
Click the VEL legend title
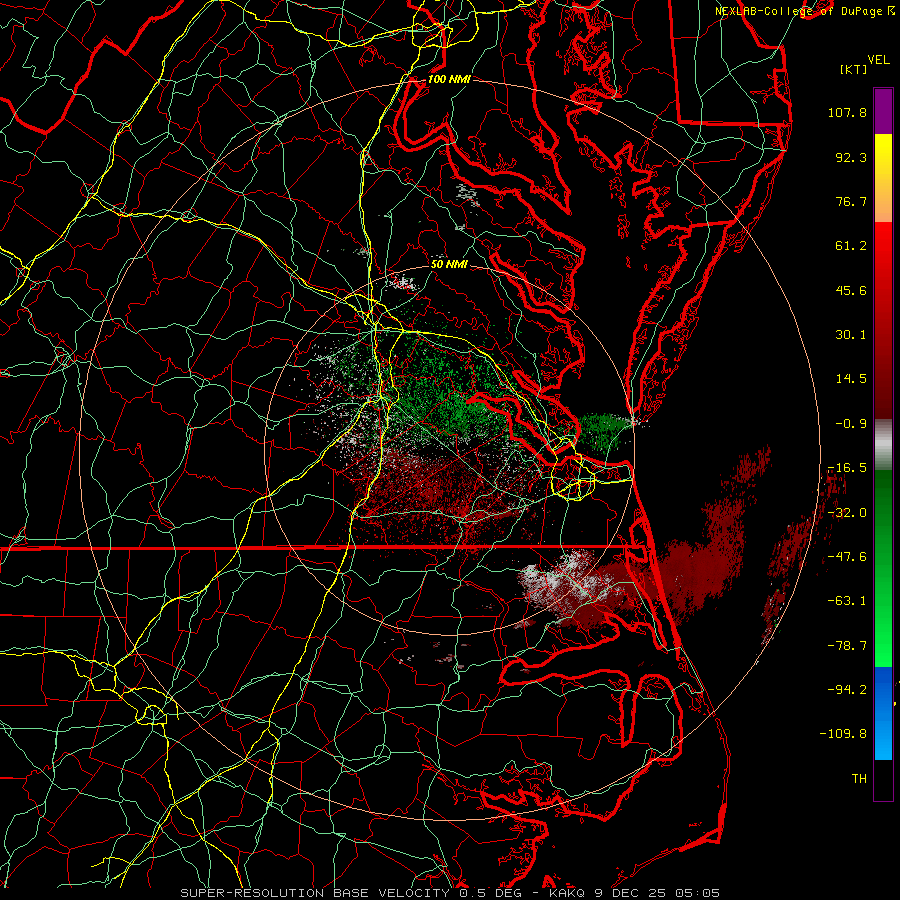(x=879, y=60)
